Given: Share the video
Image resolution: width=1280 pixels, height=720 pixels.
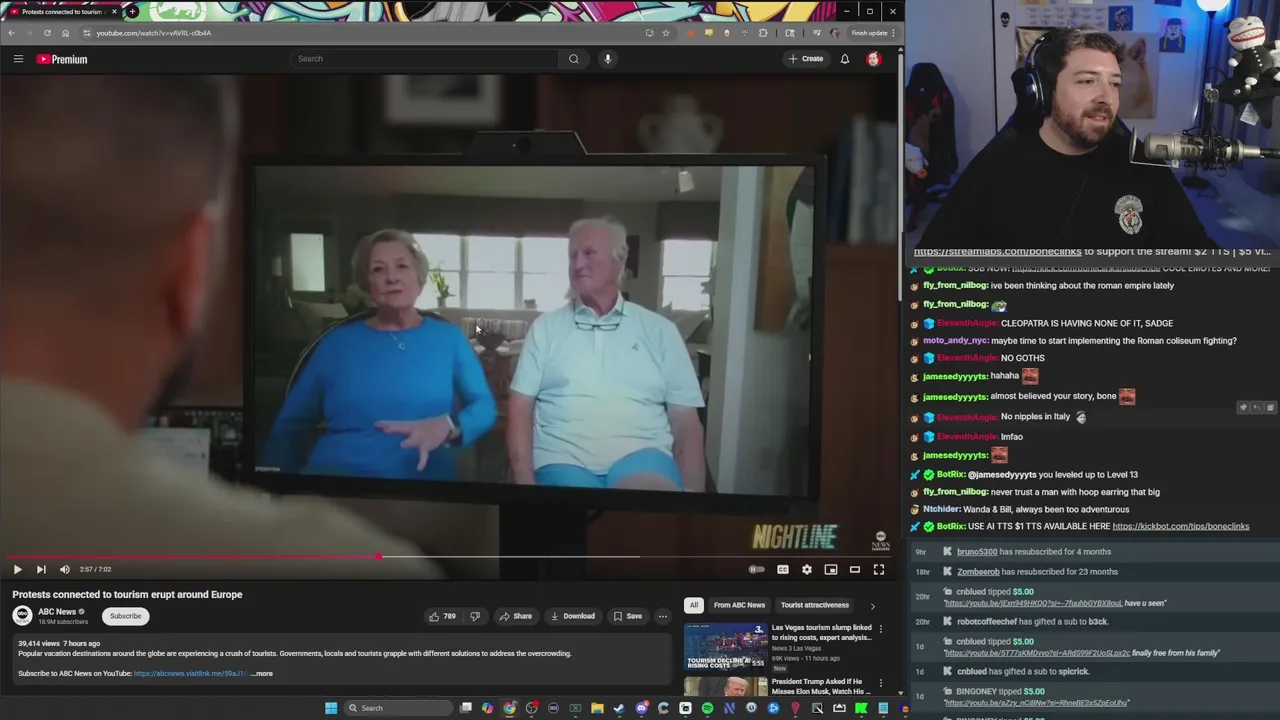Looking at the screenshot, I should (516, 616).
